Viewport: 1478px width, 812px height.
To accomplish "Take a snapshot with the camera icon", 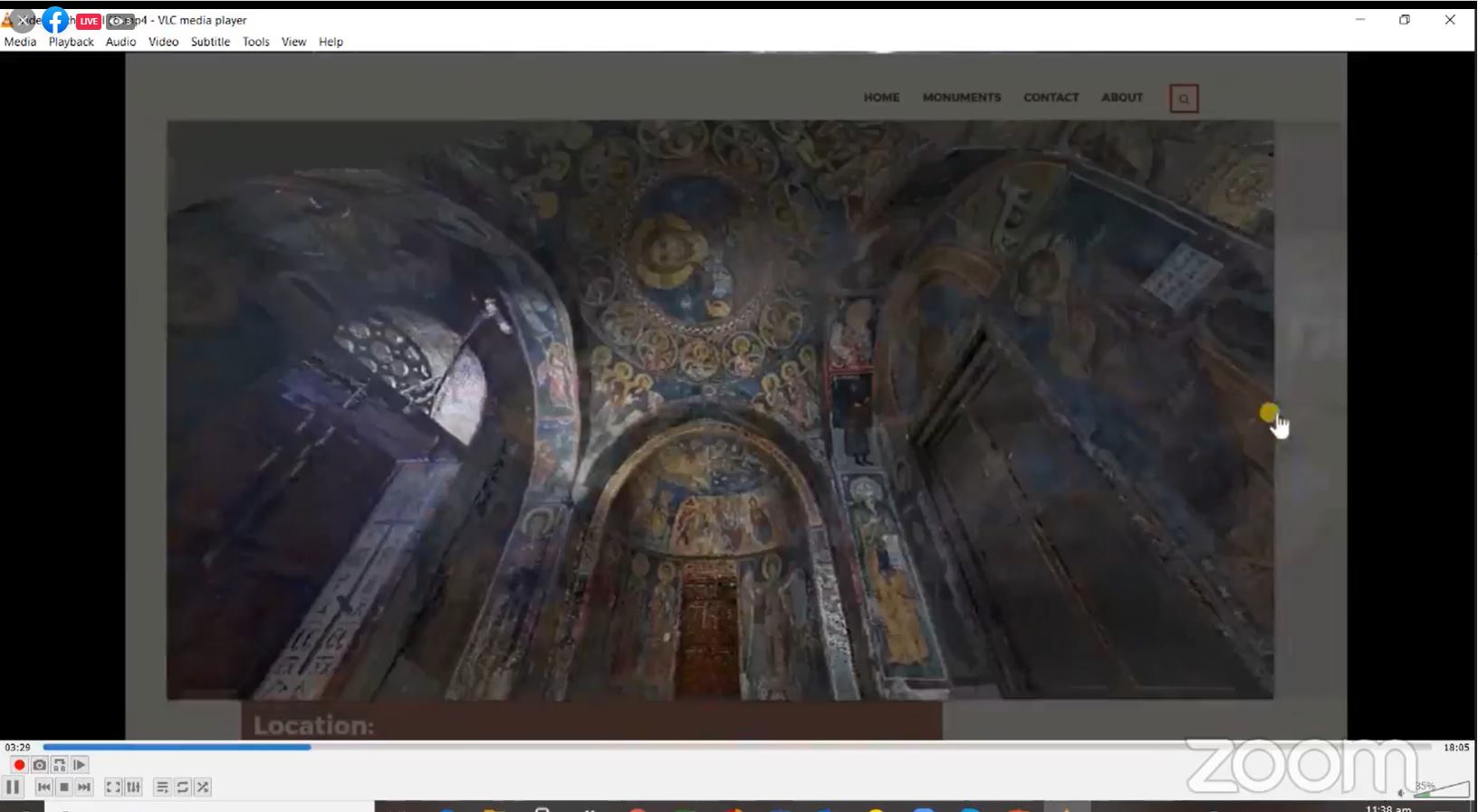I will tap(39, 765).
